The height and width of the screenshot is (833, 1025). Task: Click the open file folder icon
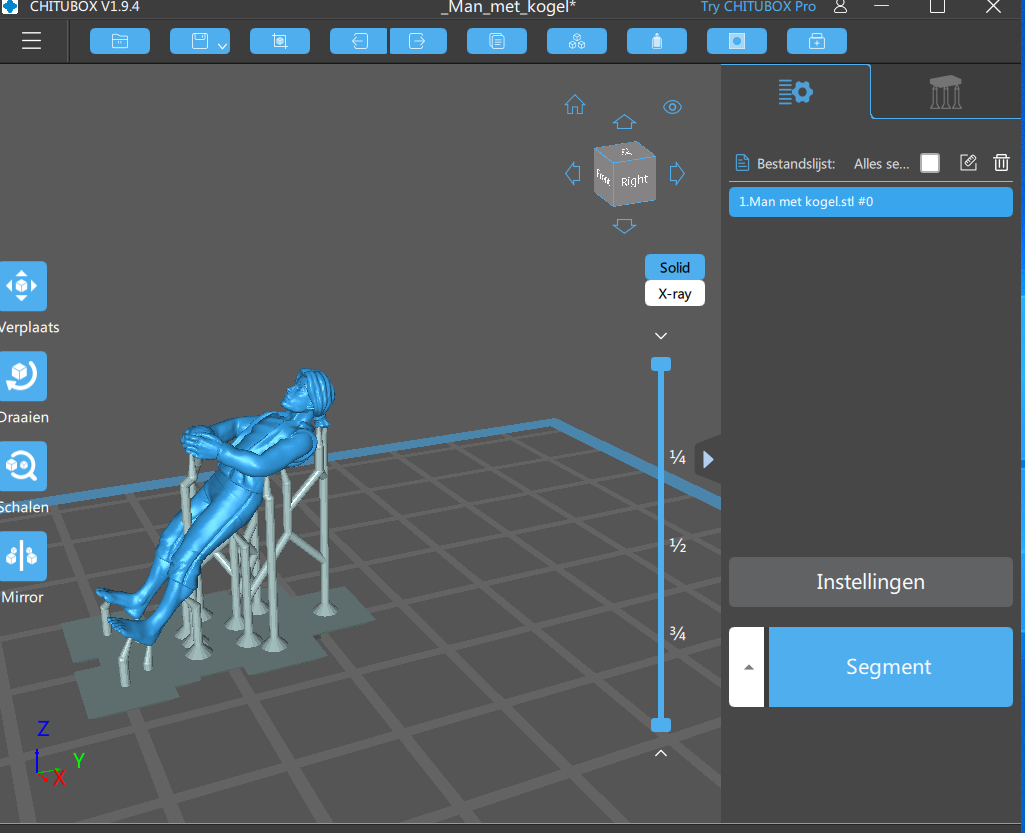pyautogui.click(x=120, y=41)
